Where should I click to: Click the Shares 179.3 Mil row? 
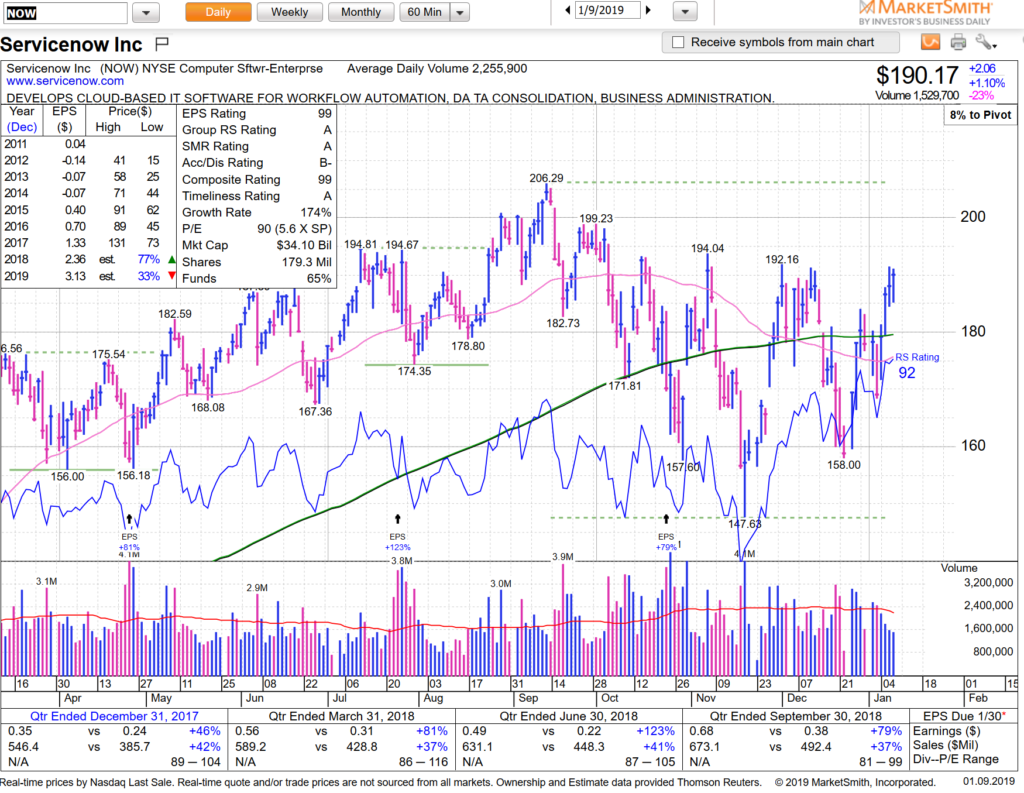point(257,262)
